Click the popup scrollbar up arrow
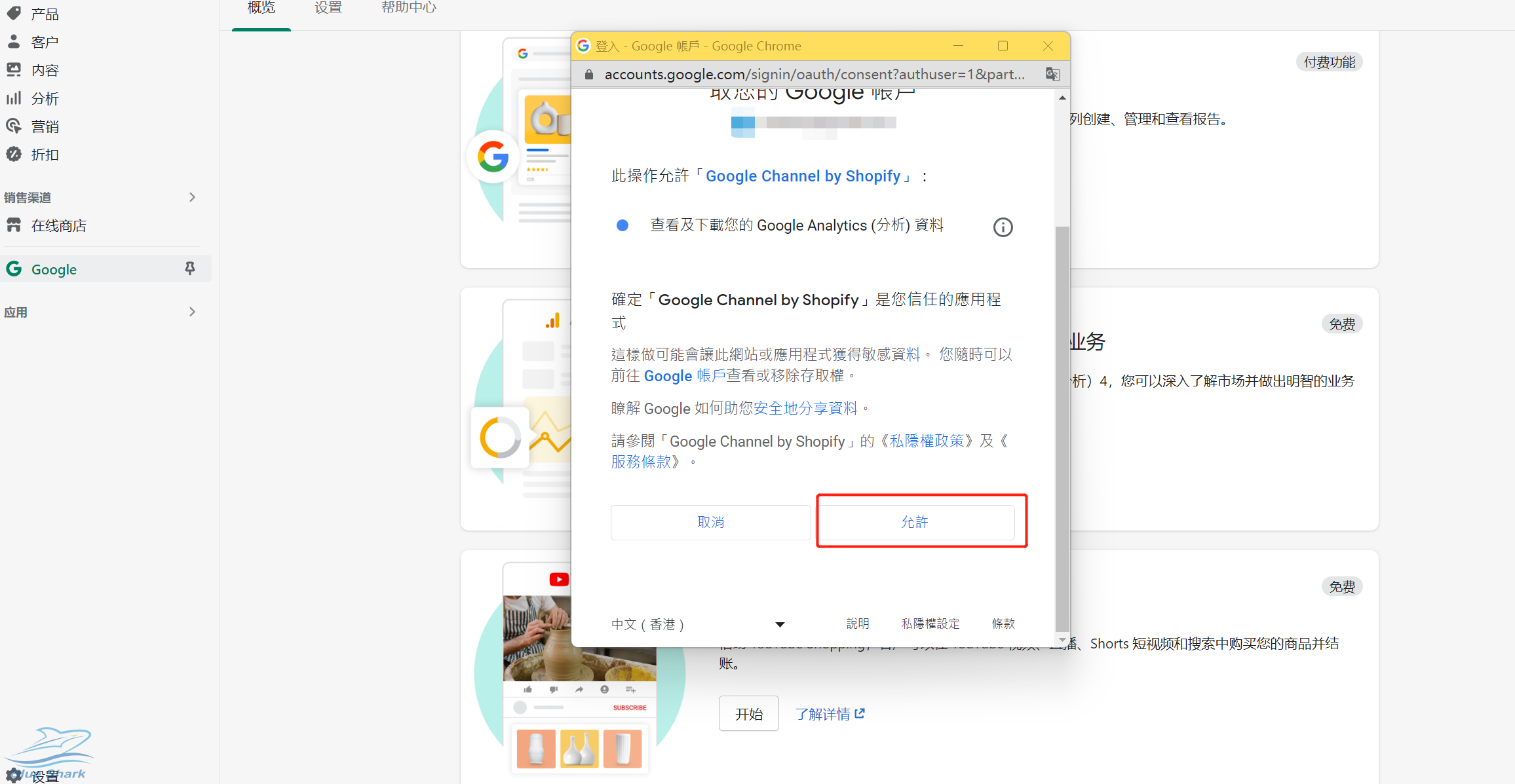The width and height of the screenshot is (1515, 784). coord(1062,98)
